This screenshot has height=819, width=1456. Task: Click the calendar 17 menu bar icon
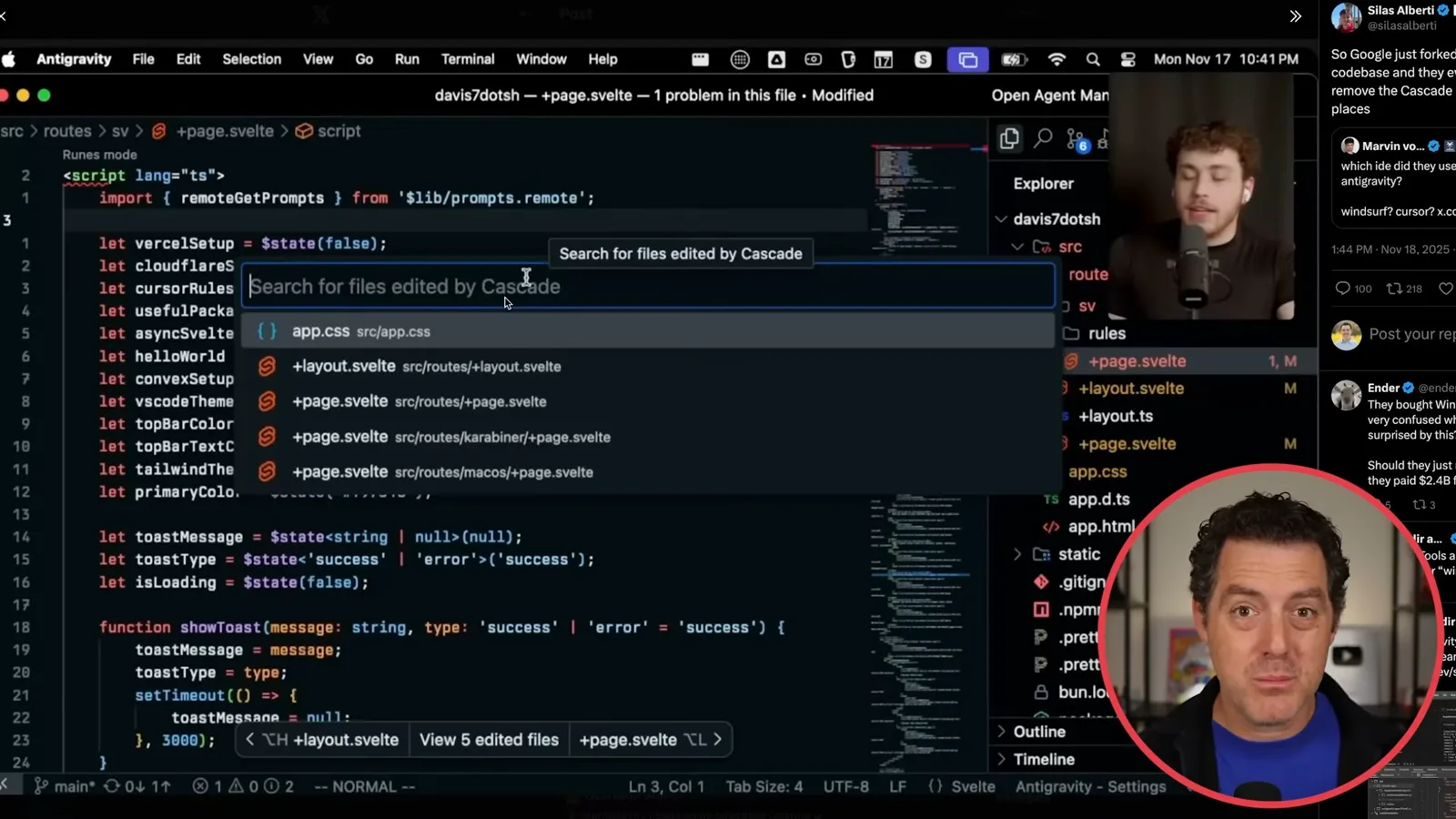883,59
